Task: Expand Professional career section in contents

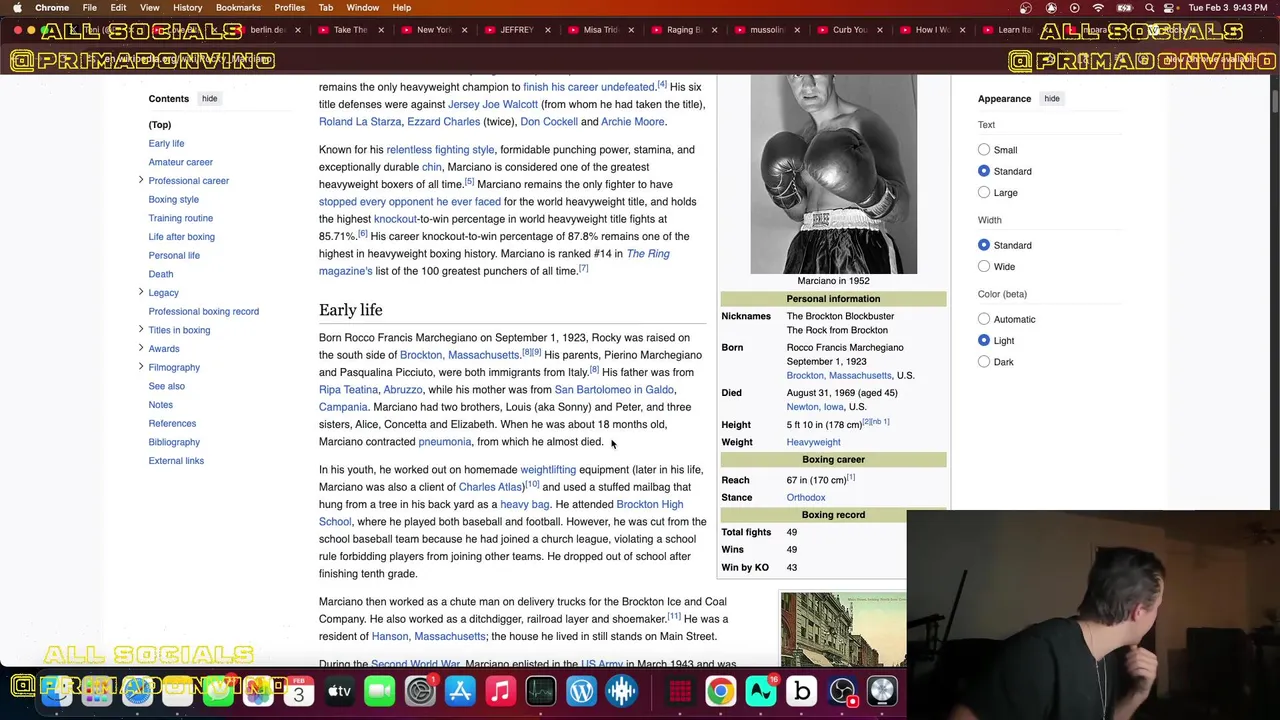Action: 141,180
